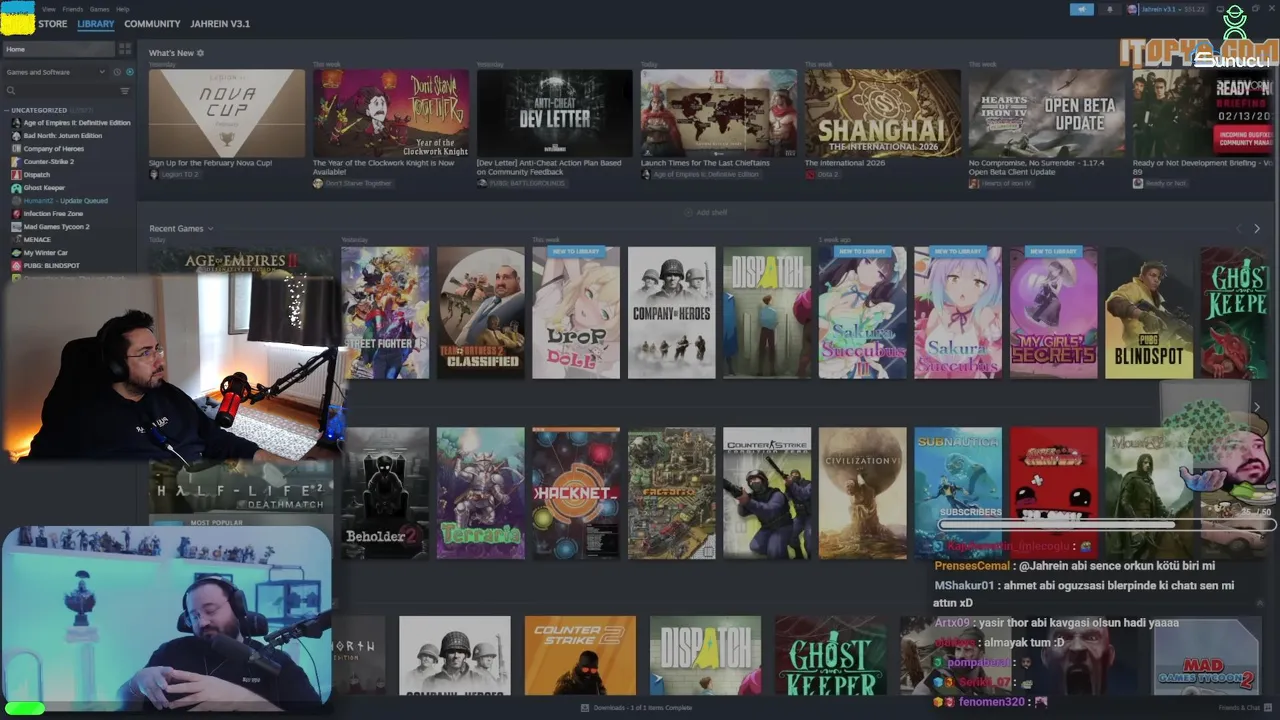The height and width of the screenshot is (720, 1280).
Task: Click the Mad Games Tycoon 2 sidebar icon
Action: point(16,227)
